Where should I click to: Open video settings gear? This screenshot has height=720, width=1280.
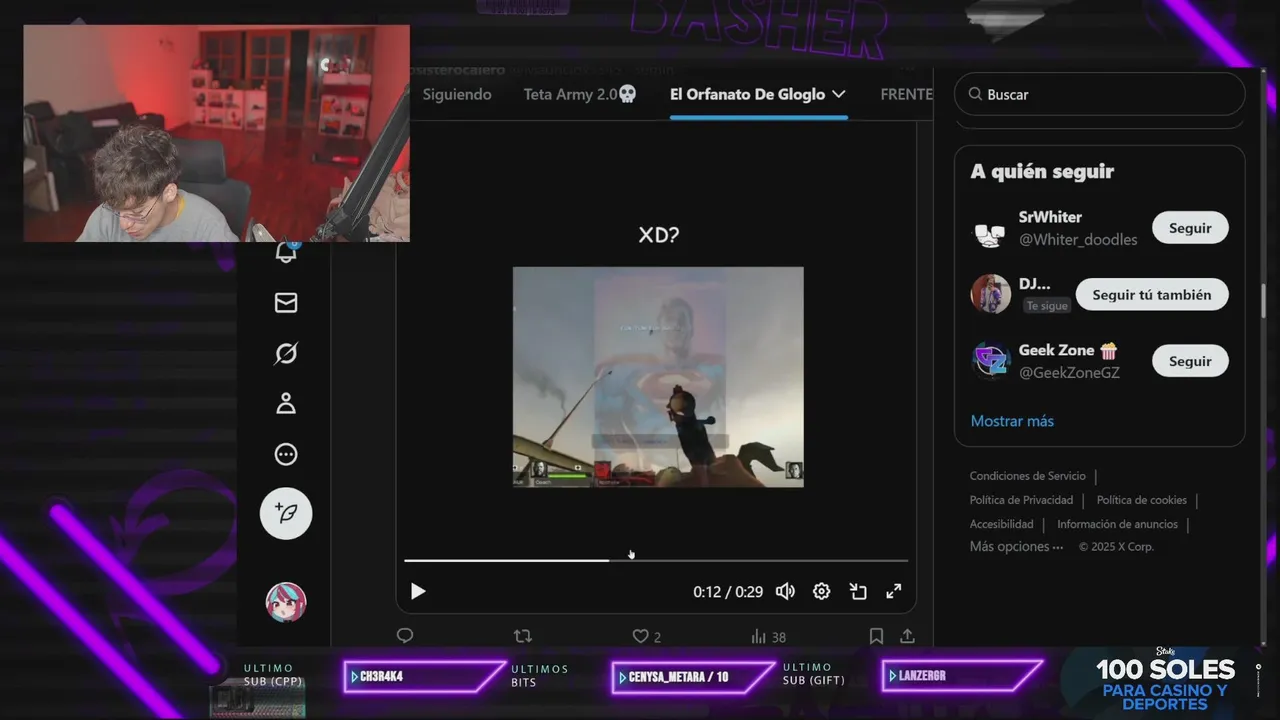click(x=821, y=591)
